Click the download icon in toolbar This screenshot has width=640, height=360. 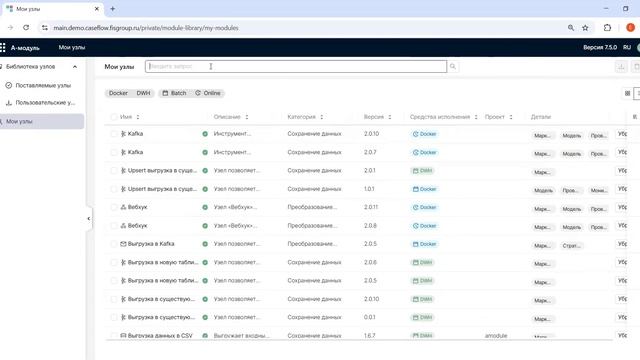click(621, 67)
